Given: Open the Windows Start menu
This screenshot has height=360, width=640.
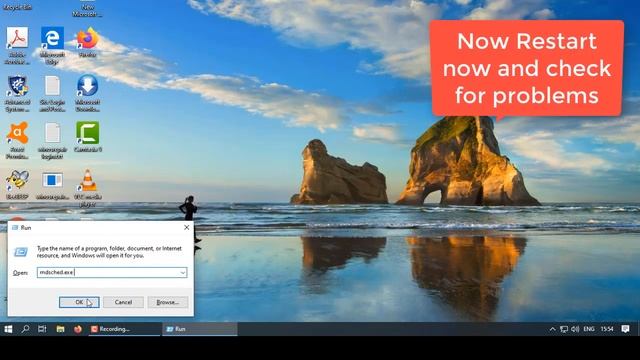Looking at the screenshot, I should (8, 329).
